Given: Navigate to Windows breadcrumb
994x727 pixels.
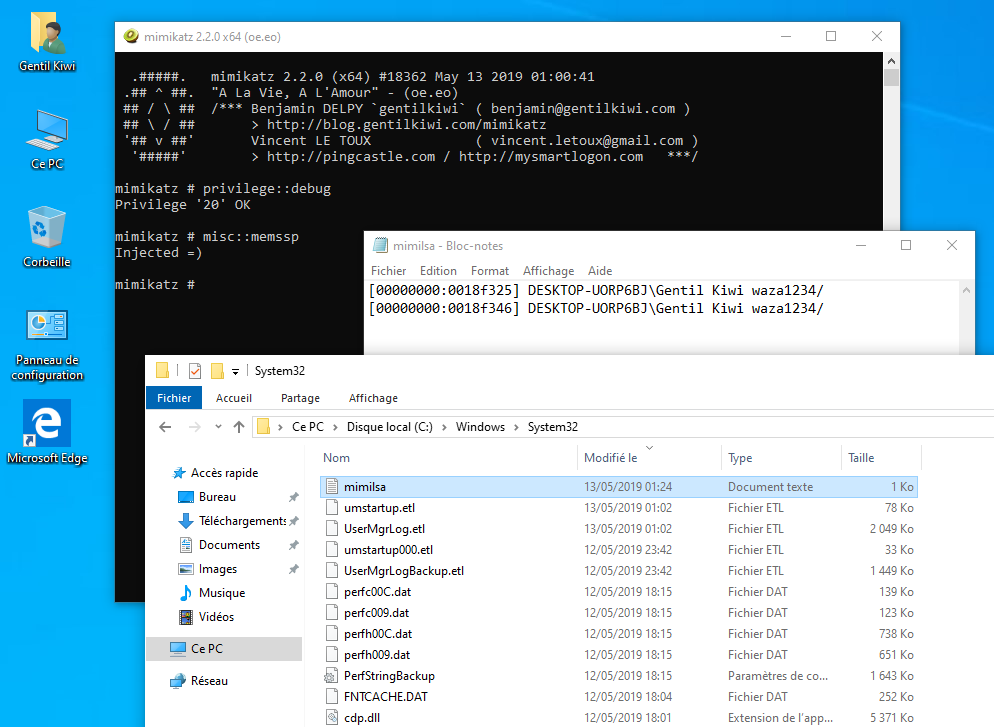Looking at the screenshot, I should (480, 427).
